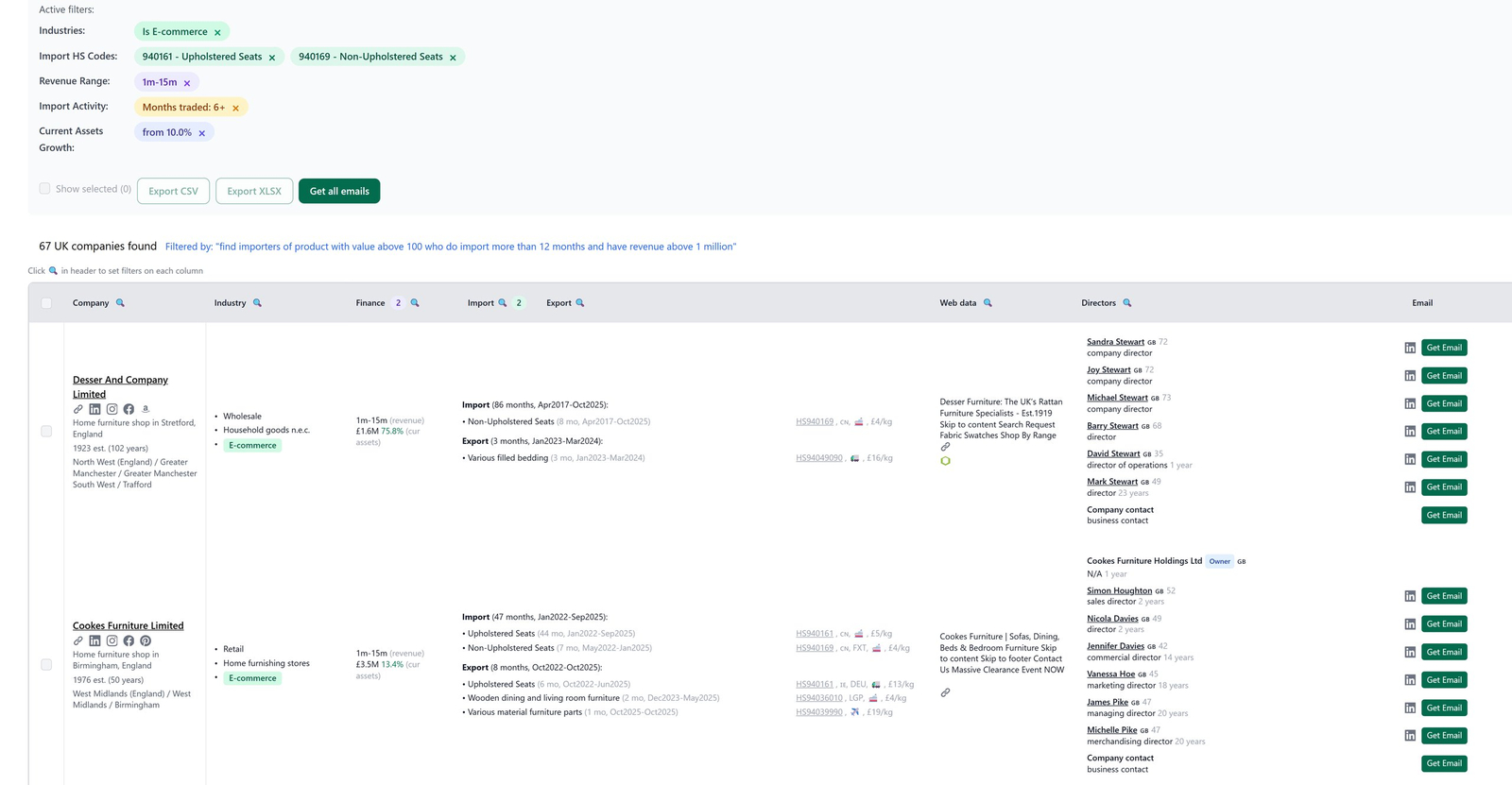Remove the Months traded 6+ filter
The image size is (1512, 785).
tap(235, 109)
